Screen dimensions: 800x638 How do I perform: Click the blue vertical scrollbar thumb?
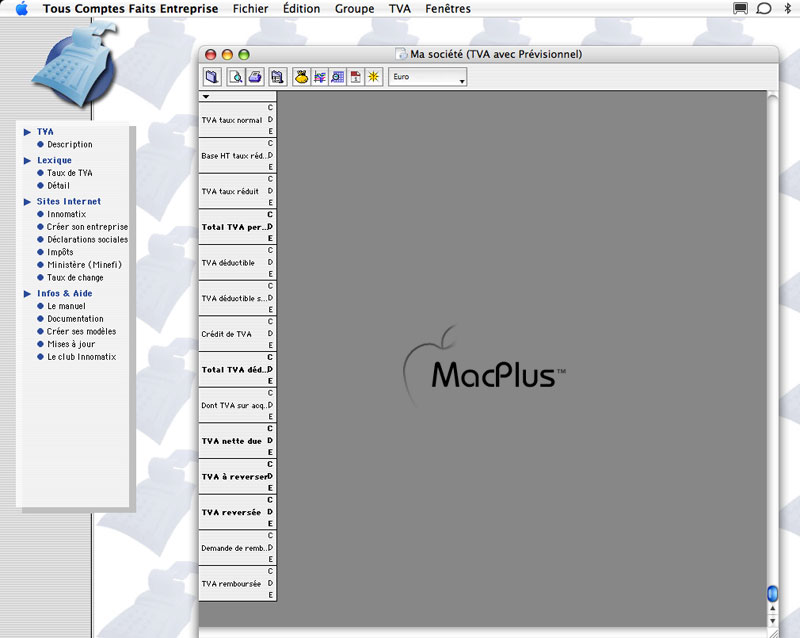tap(772, 594)
